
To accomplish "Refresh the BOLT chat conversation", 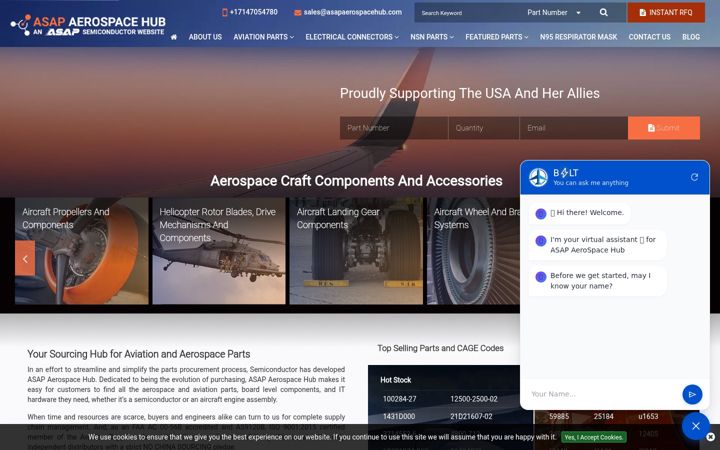I will (694, 177).
